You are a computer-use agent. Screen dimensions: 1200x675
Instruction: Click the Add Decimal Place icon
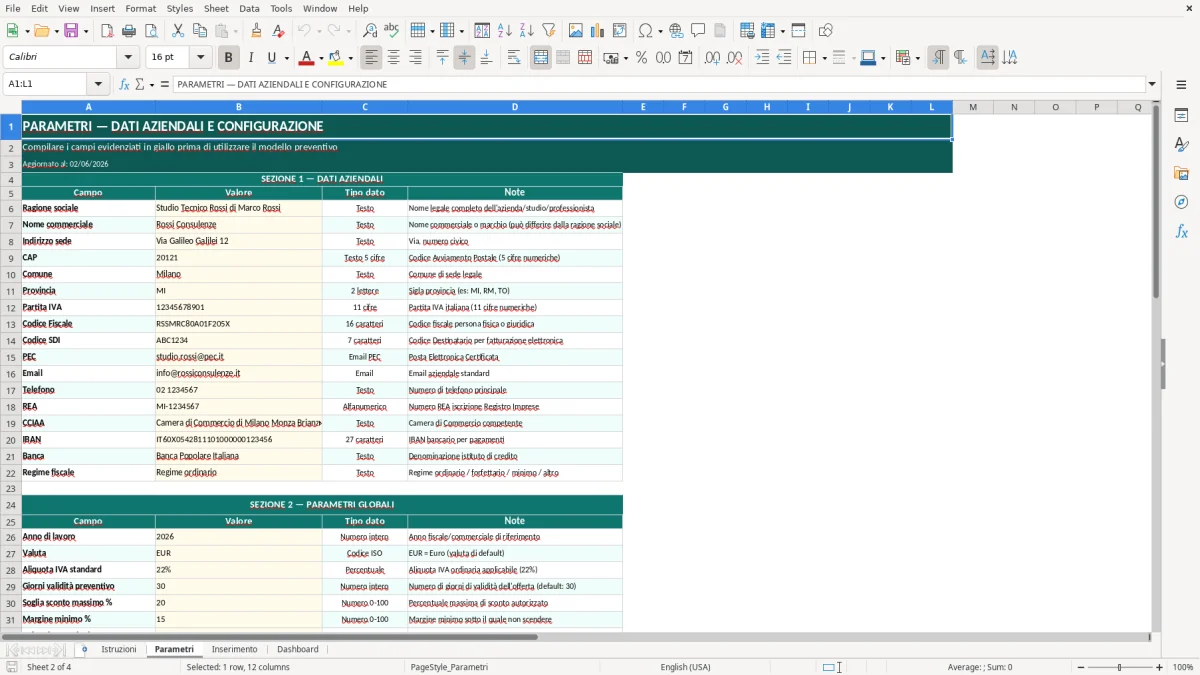712,58
